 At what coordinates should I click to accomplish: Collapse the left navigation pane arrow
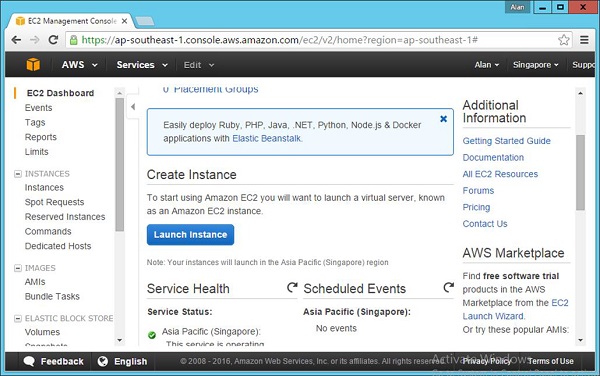[x=133, y=107]
